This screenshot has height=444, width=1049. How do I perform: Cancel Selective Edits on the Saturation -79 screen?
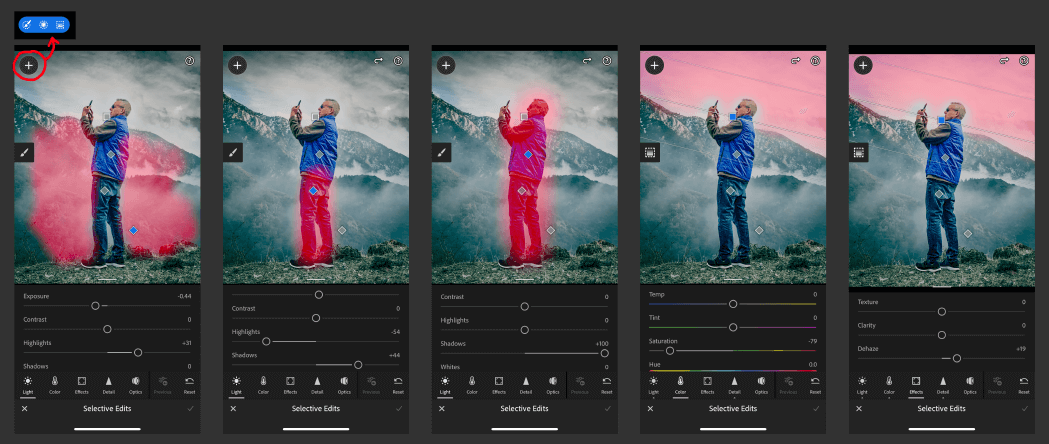pyautogui.click(x=650, y=408)
